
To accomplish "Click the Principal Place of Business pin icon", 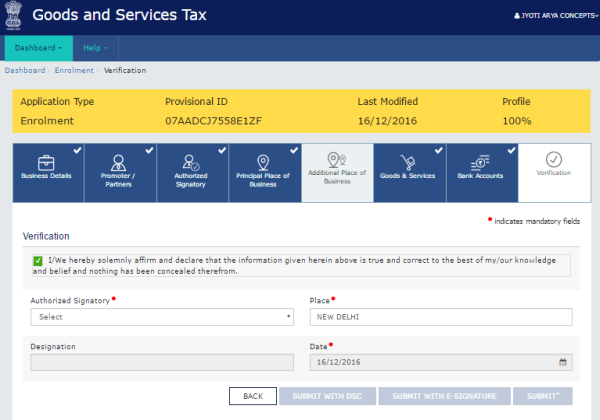I will pyautogui.click(x=263, y=161).
